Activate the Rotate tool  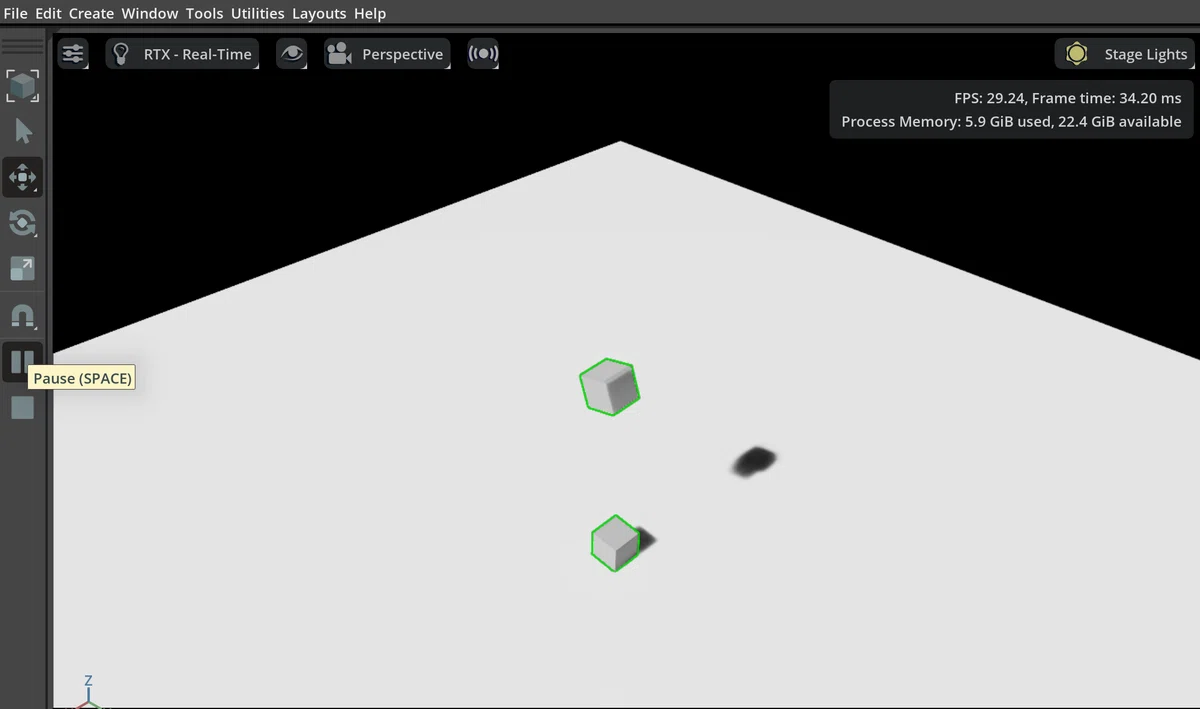(22, 223)
